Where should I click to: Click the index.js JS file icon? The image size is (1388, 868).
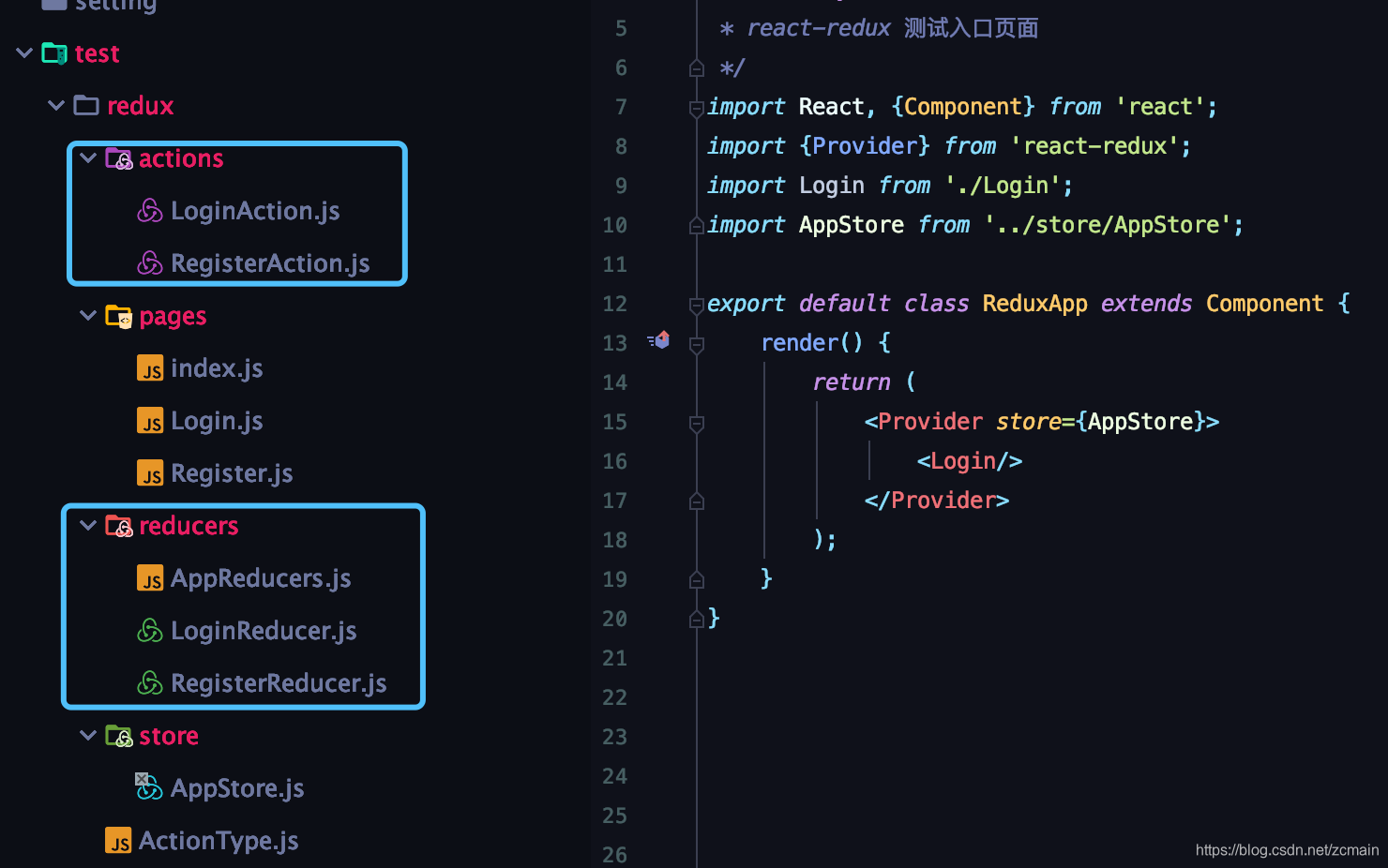click(x=150, y=368)
